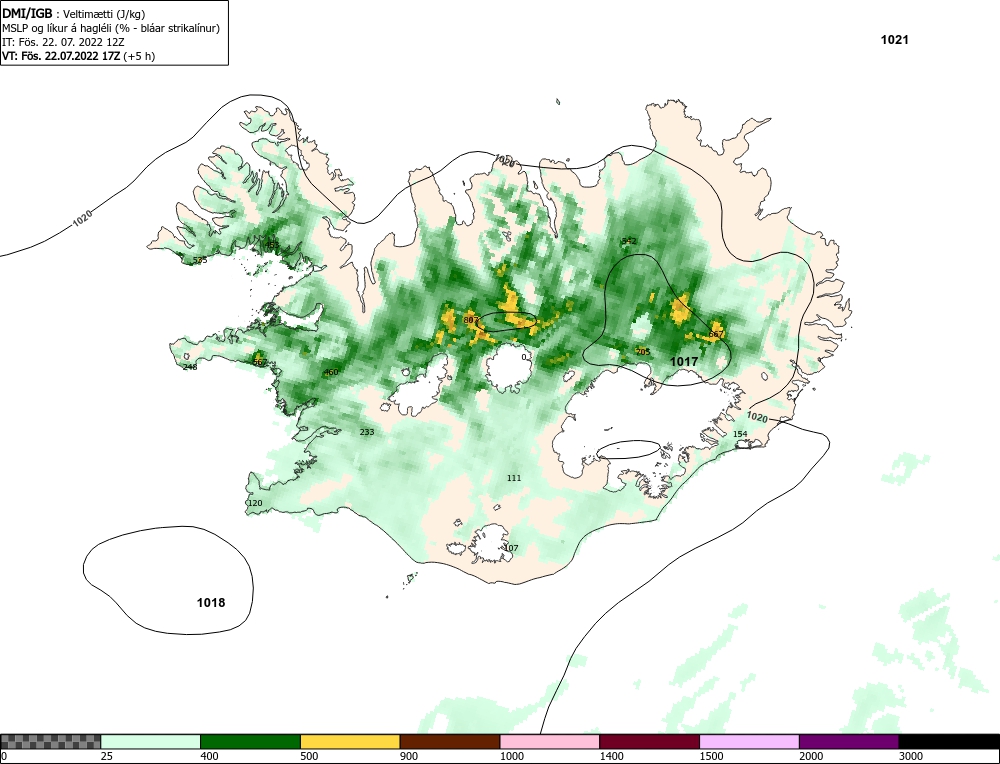Click the 1017 low pressure label
The image size is (1000, 764).
point(684,362)
